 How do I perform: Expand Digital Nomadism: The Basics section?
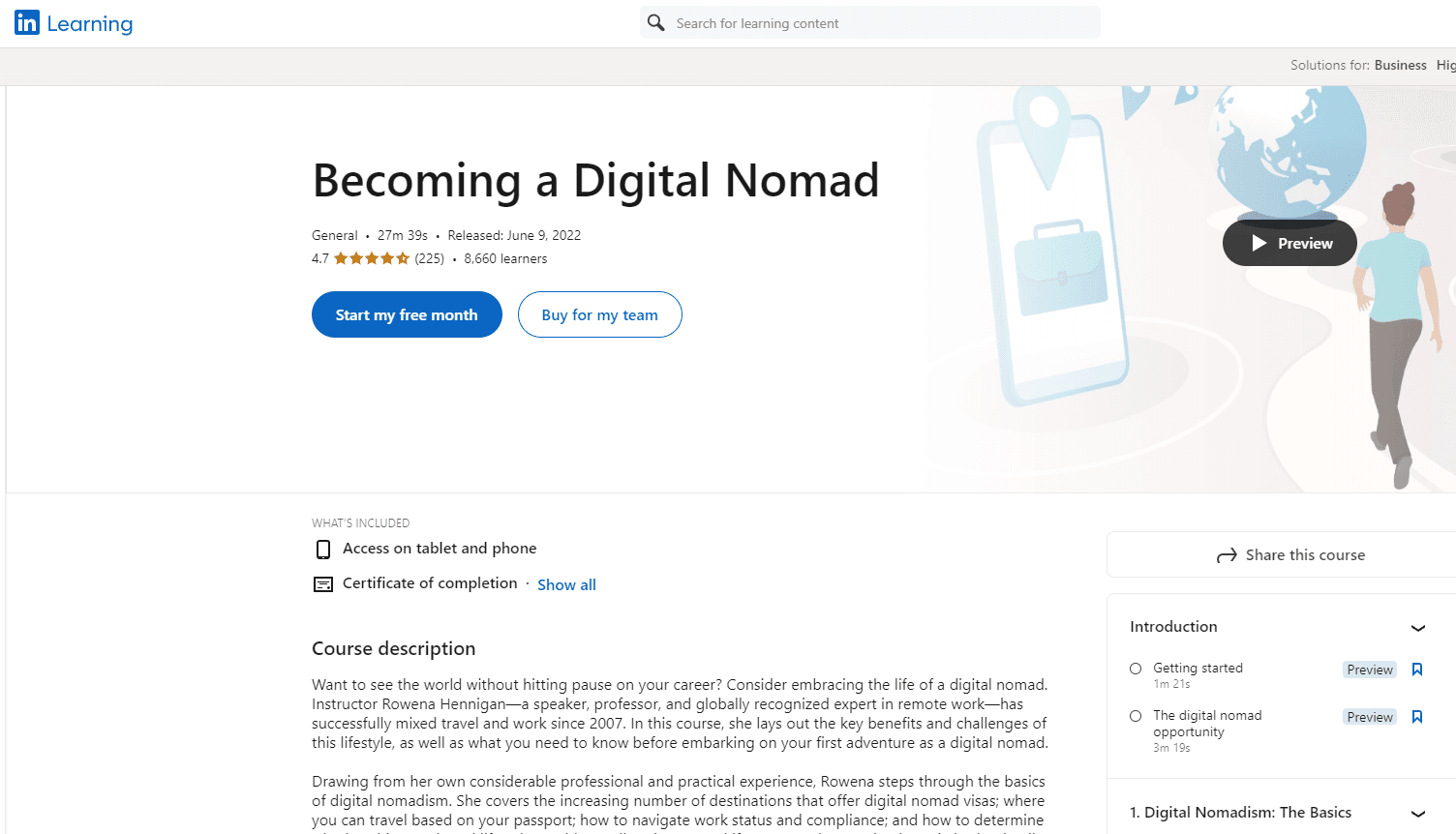point(1418,814)
